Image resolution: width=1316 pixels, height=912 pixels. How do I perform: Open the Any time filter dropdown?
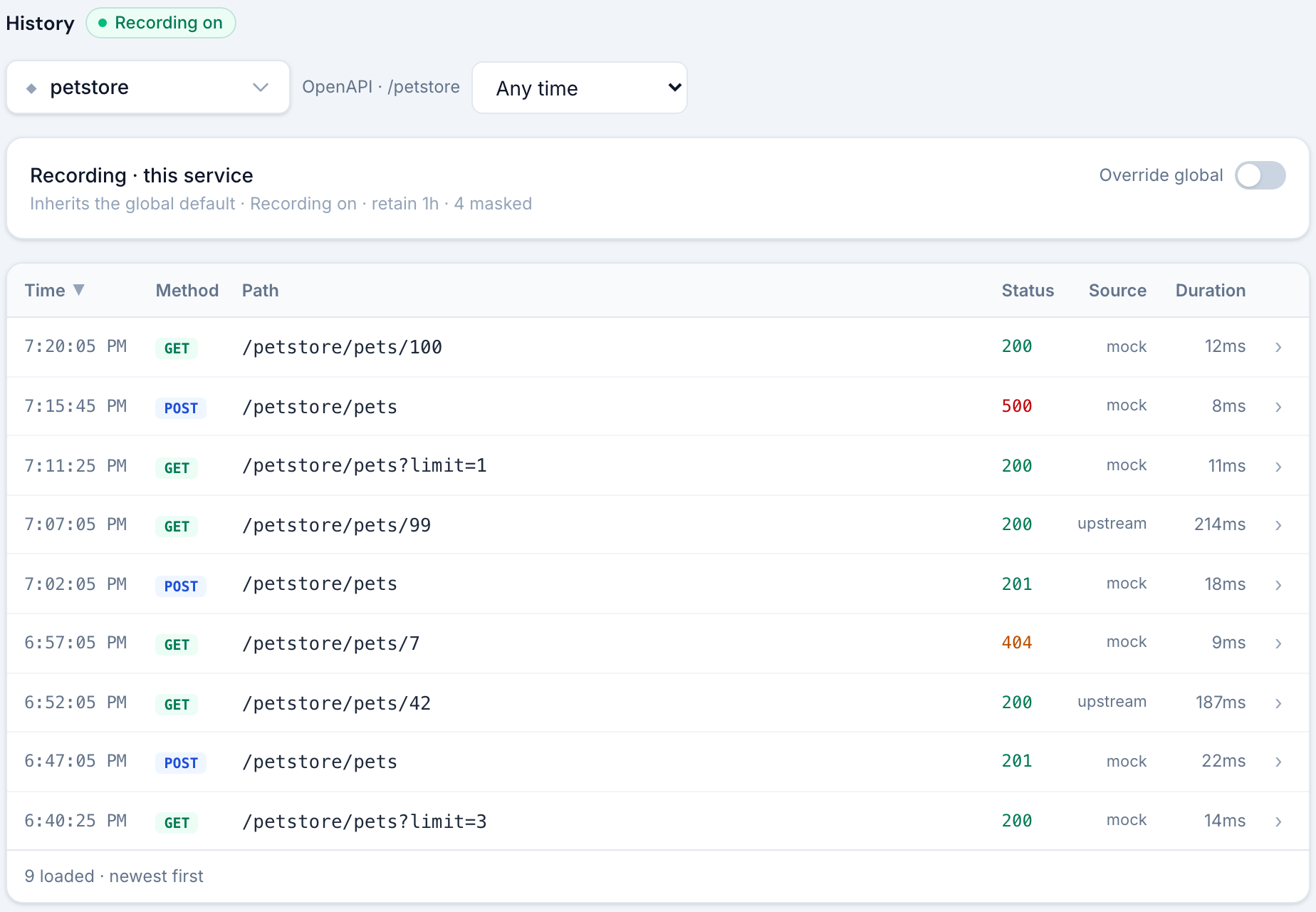(580, 88)
